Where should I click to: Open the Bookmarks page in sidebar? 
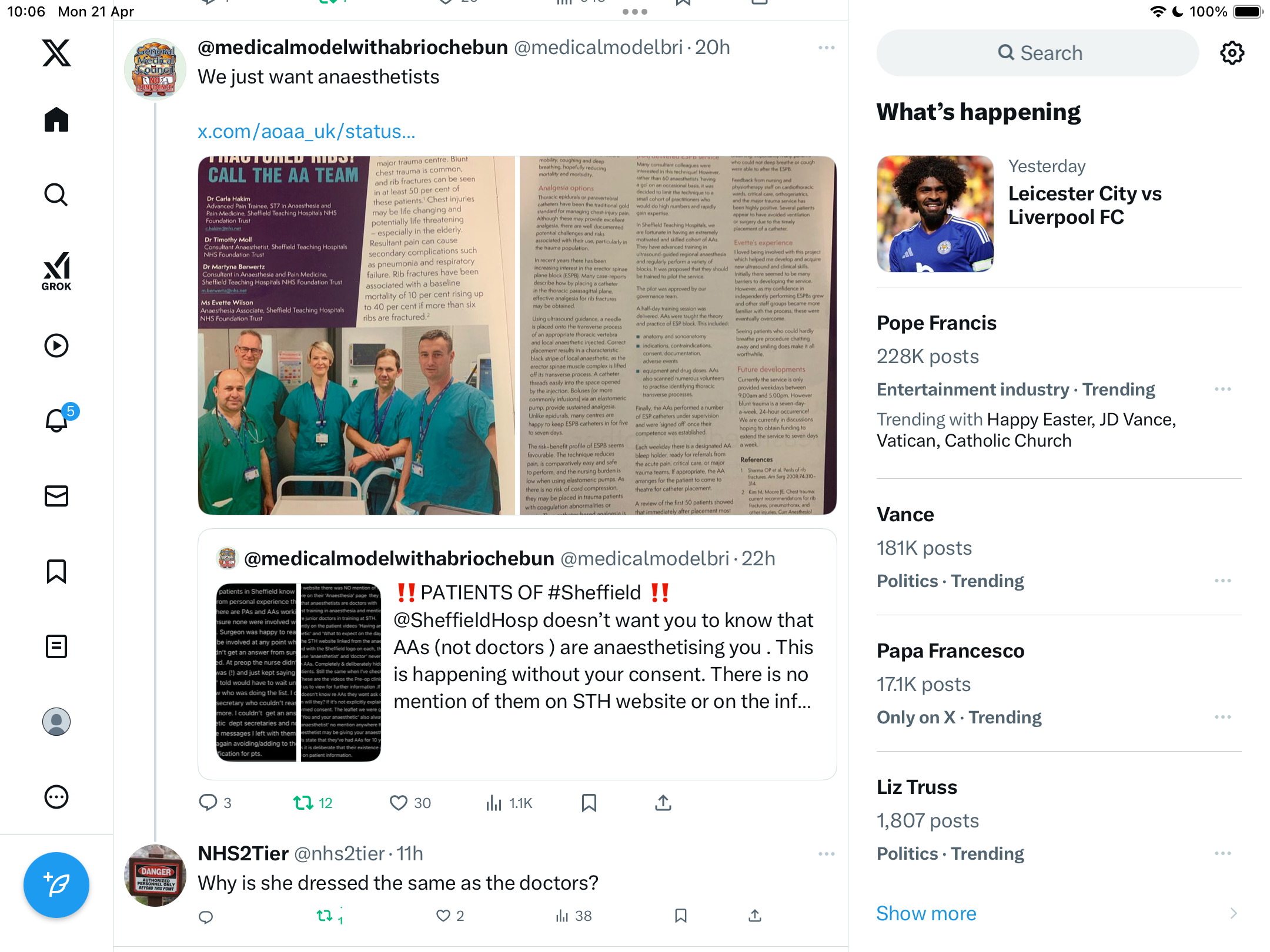(56, 571)
